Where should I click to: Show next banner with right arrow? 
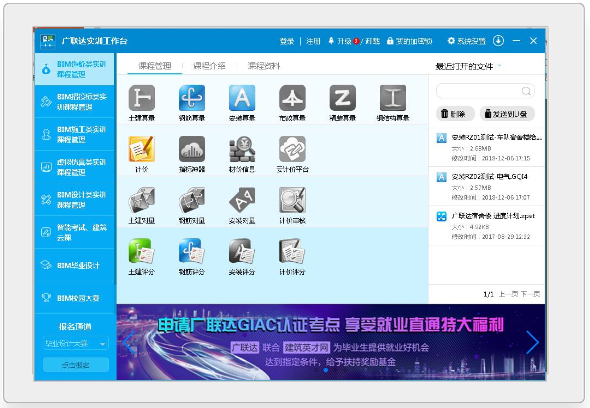click(532, 342)
